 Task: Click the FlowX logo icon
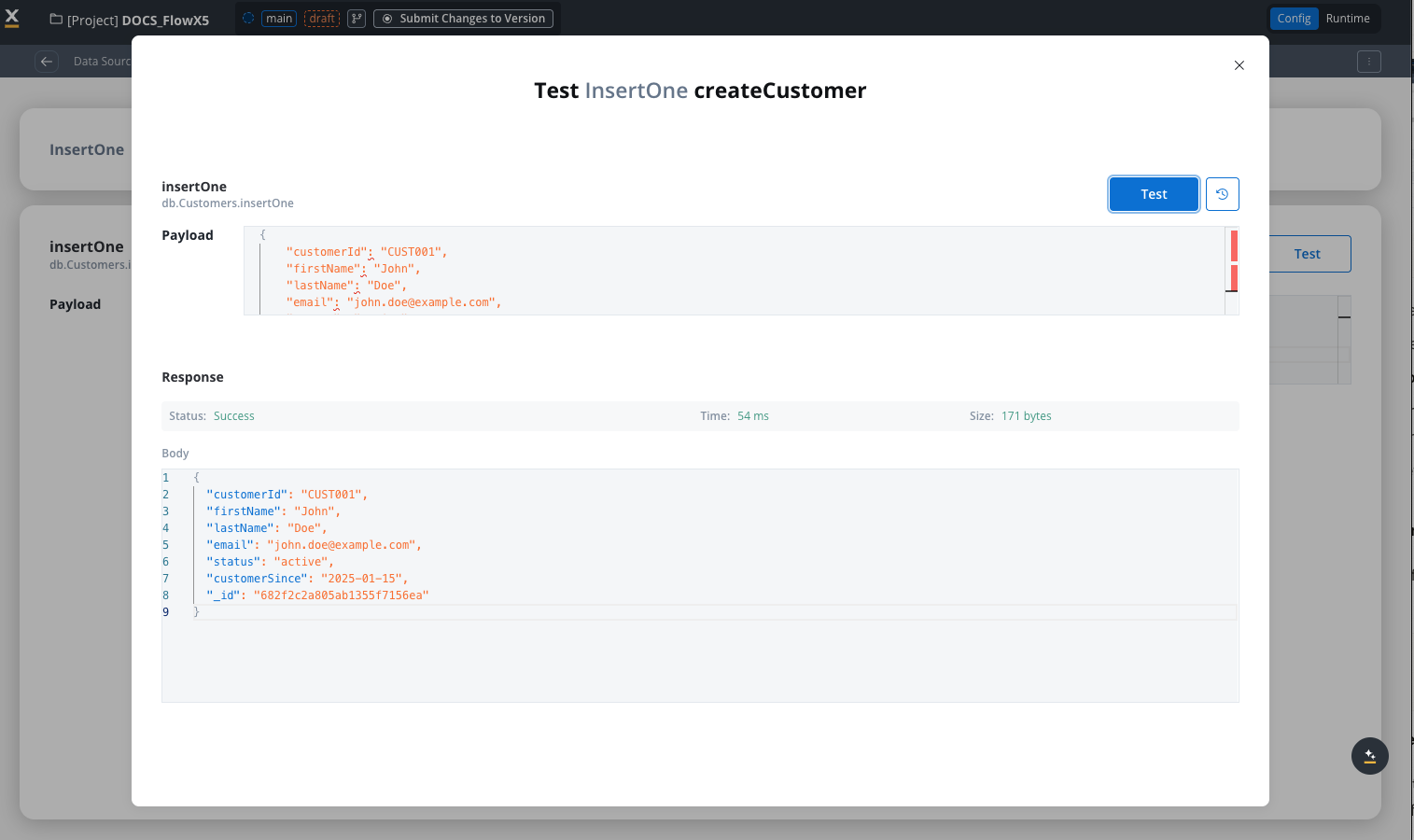12,18
